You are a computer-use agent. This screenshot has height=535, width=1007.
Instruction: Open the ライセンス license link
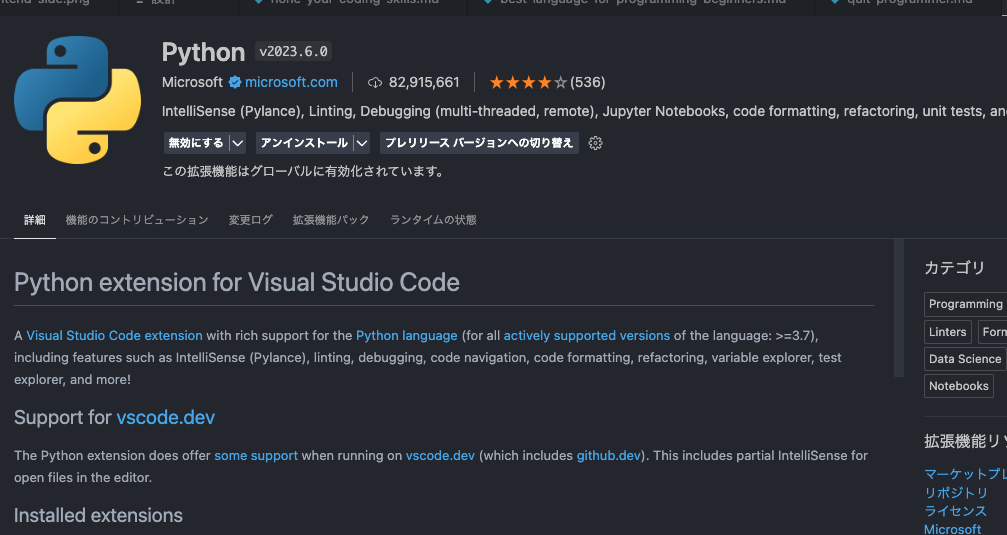pyautogui.click(x=955, y=511)
